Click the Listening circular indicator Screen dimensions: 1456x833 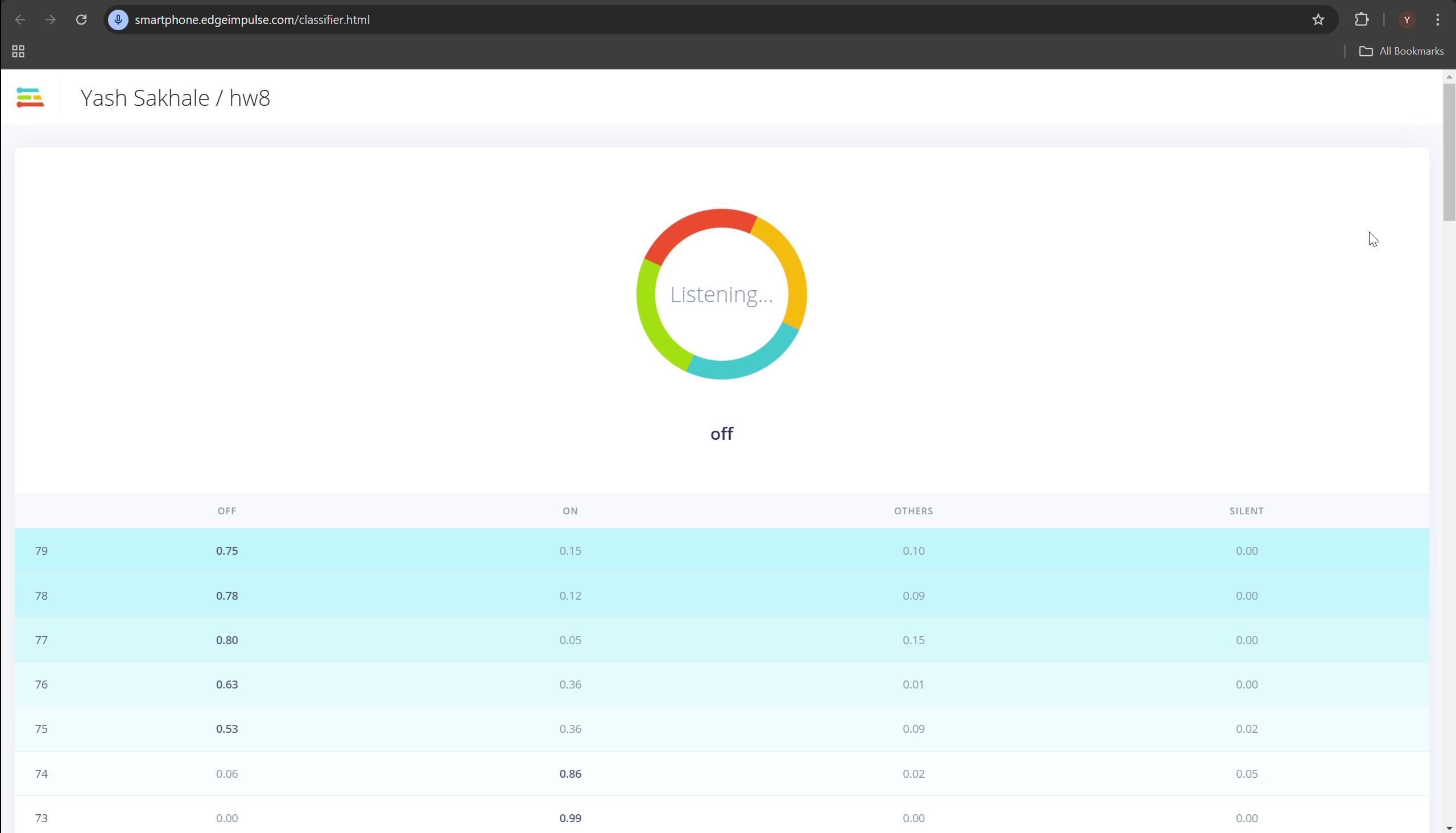pos(721,294)
